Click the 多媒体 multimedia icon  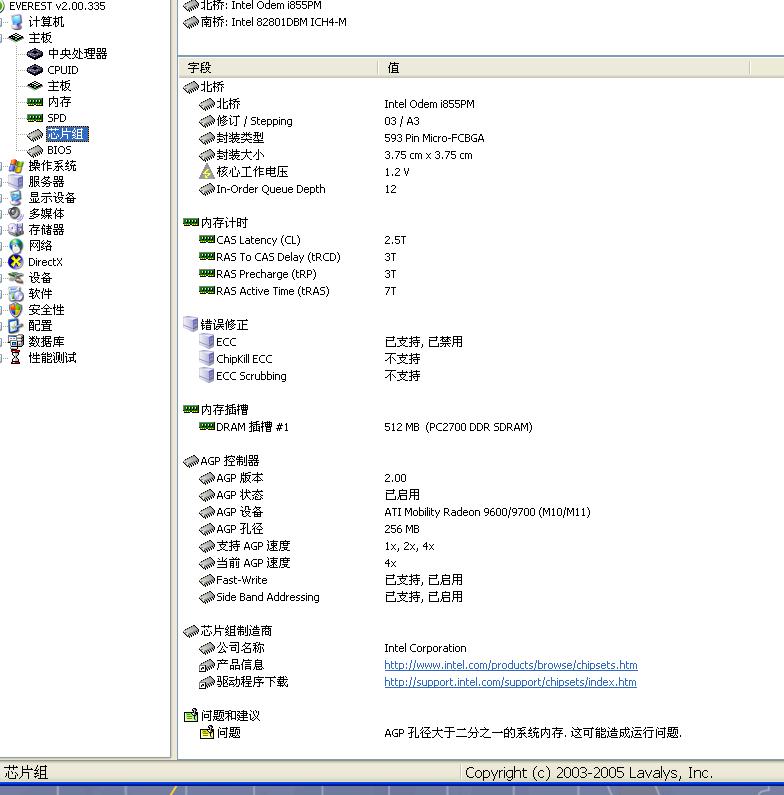click(x=16, y=213)
